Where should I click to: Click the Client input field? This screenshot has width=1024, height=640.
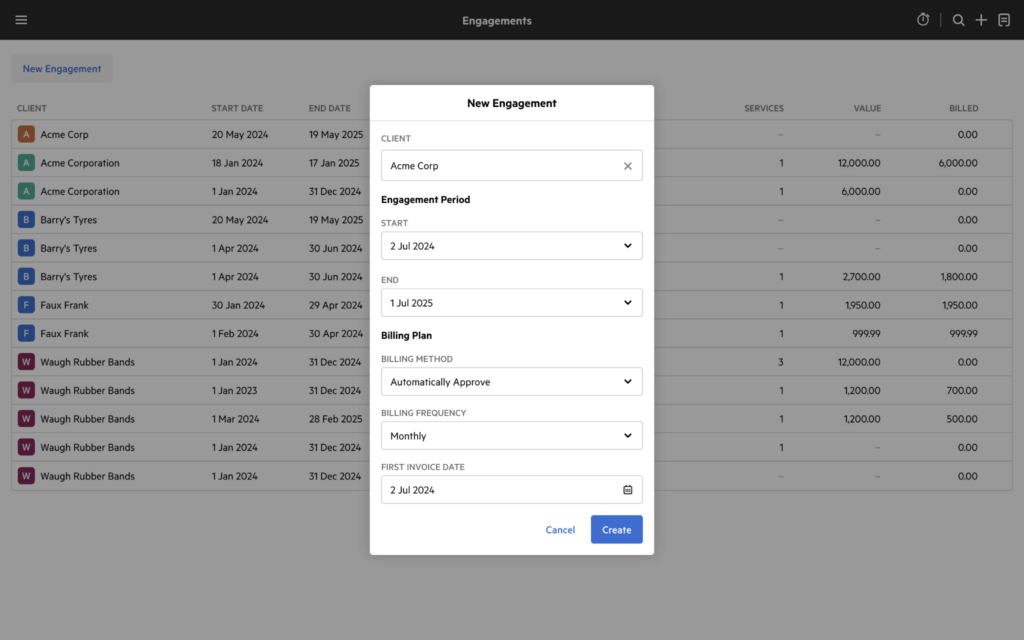(500, 166)
